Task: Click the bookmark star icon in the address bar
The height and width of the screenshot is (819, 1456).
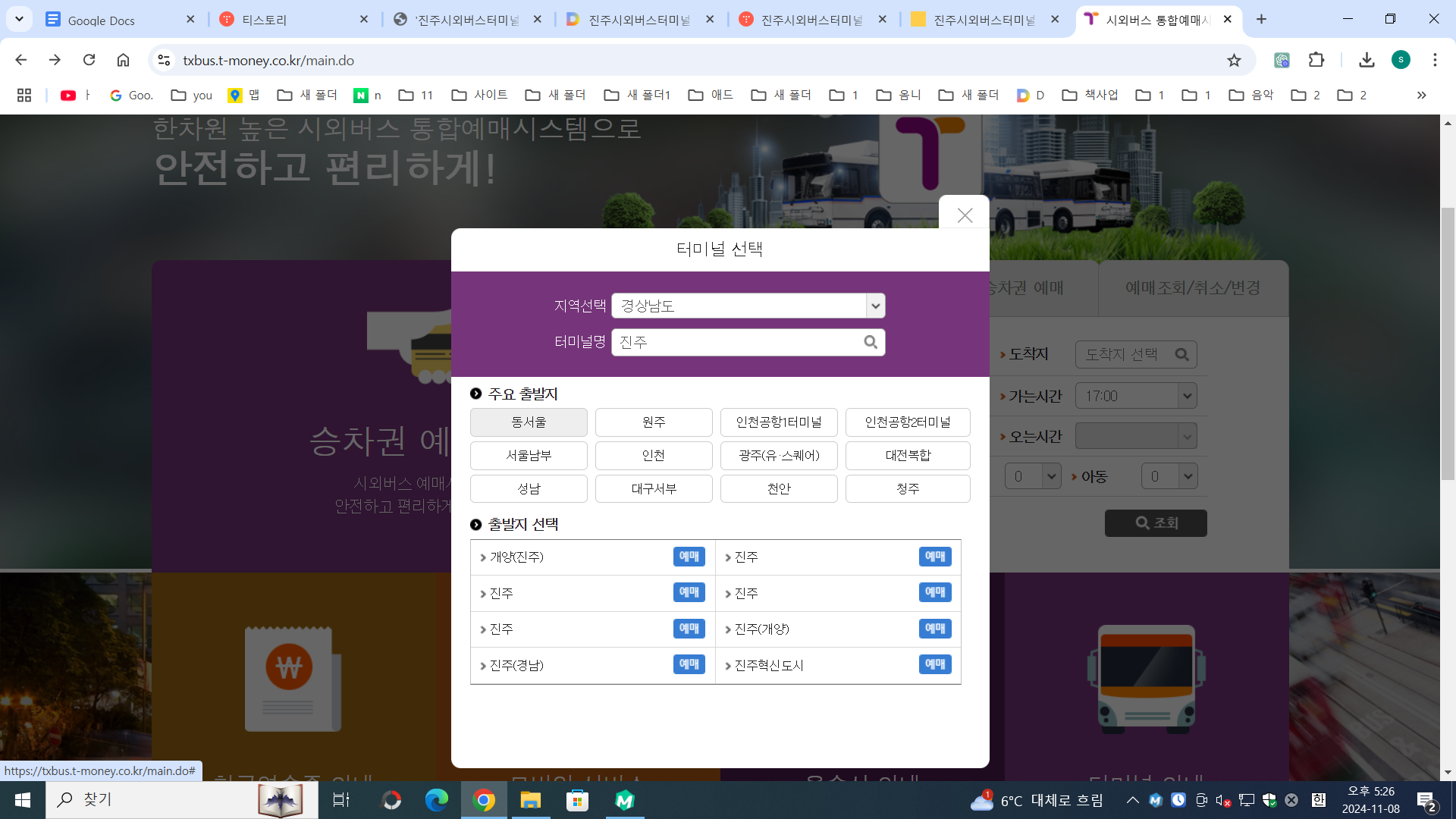Action: [x=1234, y=60]
